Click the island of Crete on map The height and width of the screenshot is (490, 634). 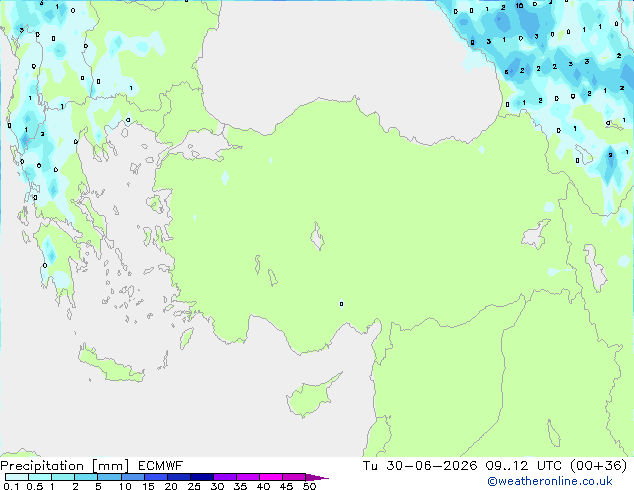click(x=110, y=365)
